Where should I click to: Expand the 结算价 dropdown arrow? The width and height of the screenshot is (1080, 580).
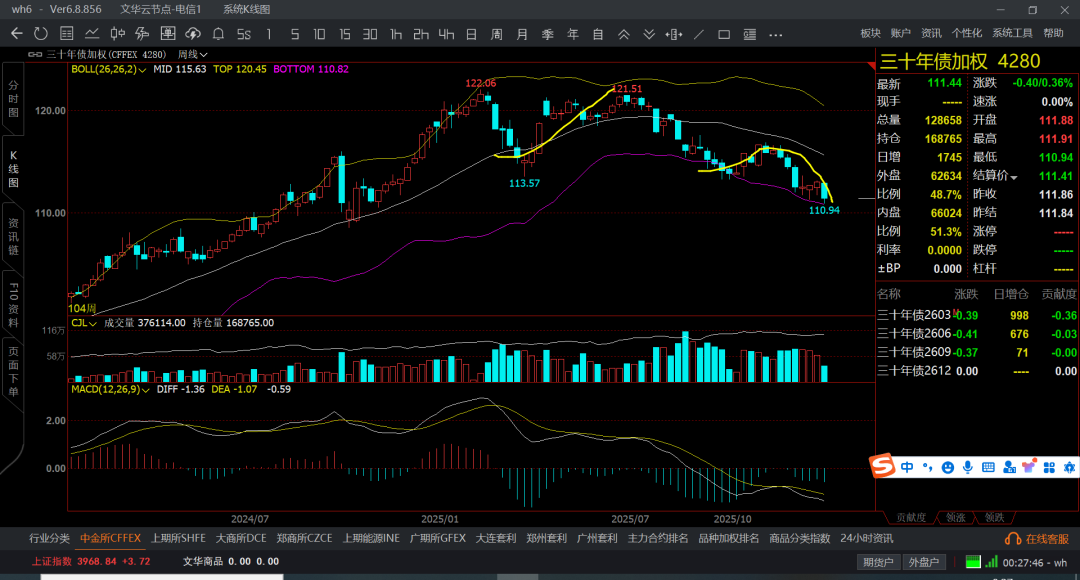point(1013,177)
